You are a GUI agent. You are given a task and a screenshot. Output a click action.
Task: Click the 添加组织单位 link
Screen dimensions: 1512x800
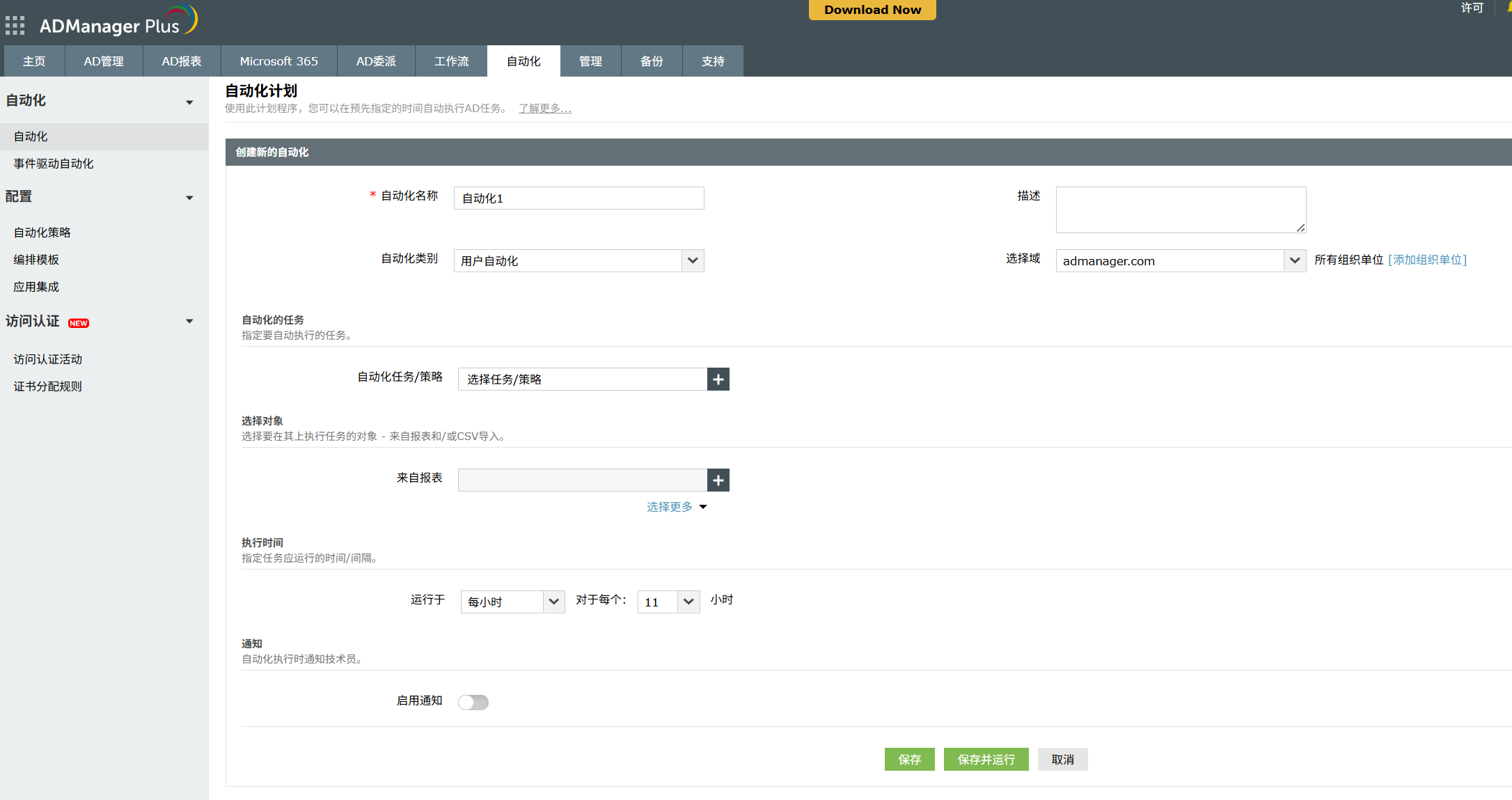(x=1427, y=260)
